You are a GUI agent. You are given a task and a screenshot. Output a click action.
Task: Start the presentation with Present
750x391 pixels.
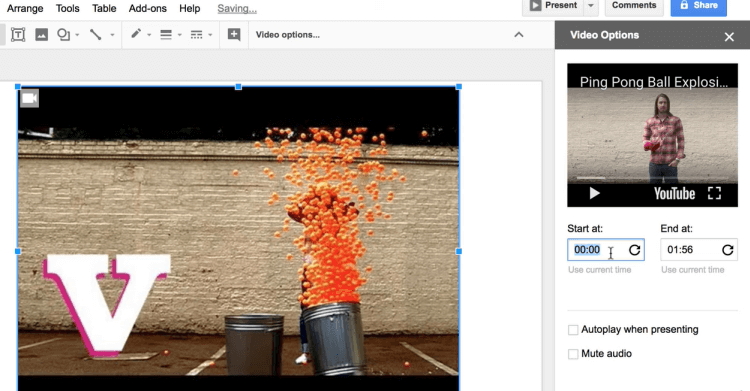click(553, 6)
